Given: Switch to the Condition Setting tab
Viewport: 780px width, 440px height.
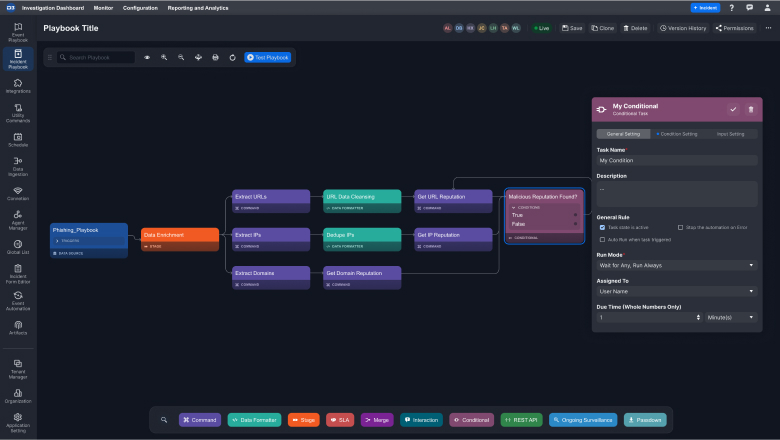Looking at the screenshot, I should (x=677, y=134).
